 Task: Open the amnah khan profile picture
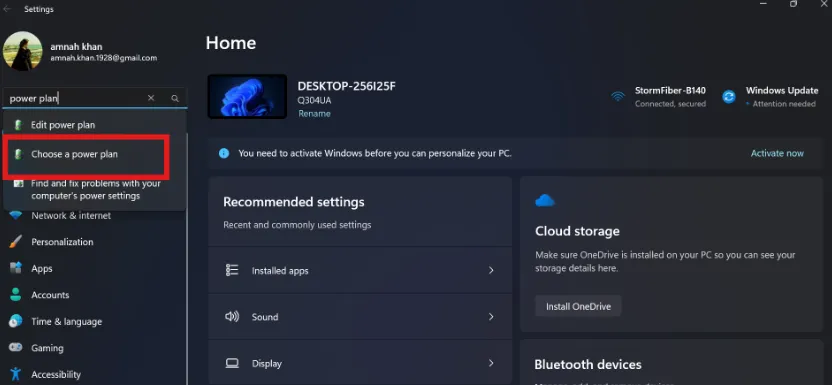coord(23,51)
